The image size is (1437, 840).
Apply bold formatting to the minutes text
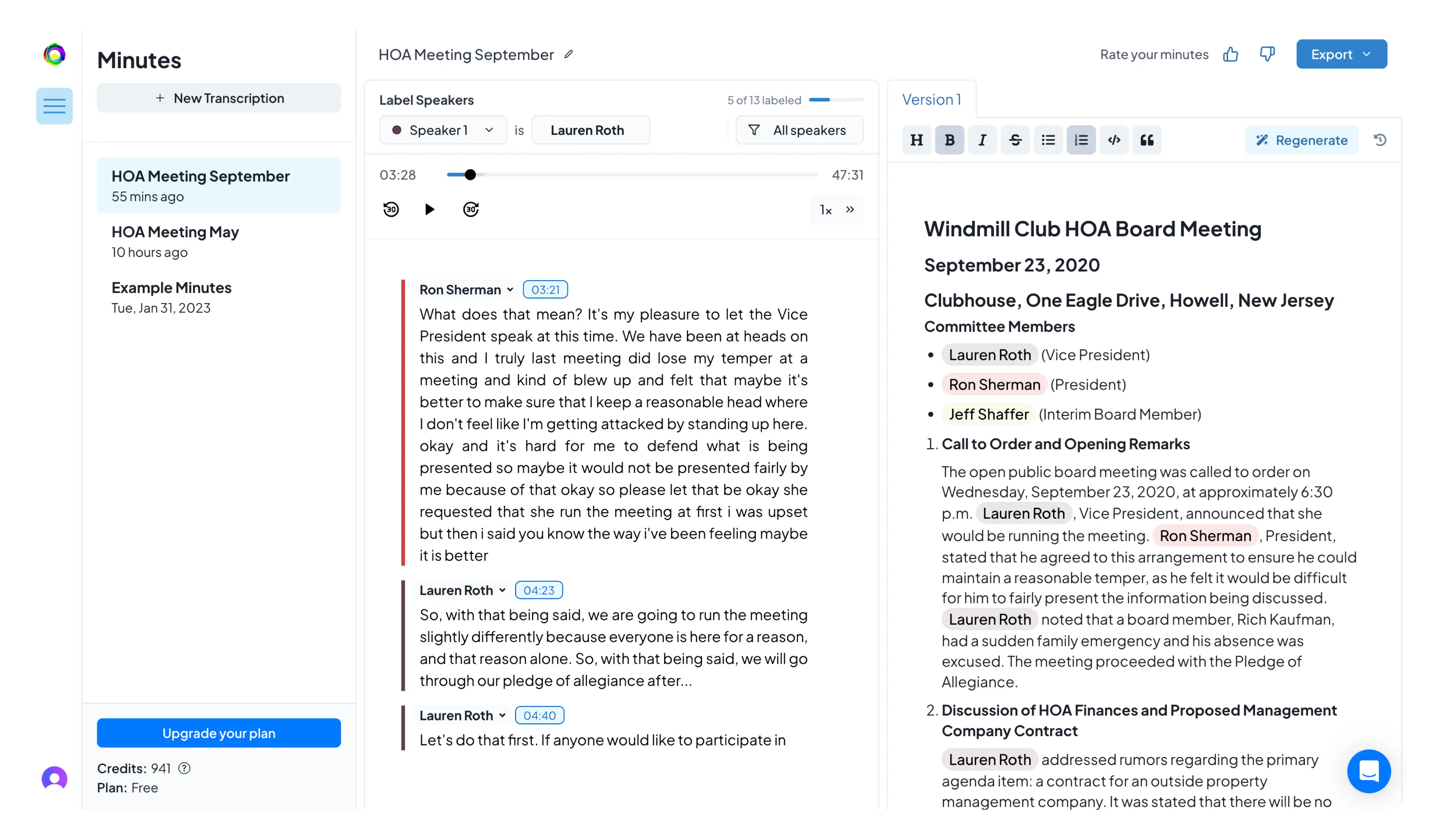[949, 140]
